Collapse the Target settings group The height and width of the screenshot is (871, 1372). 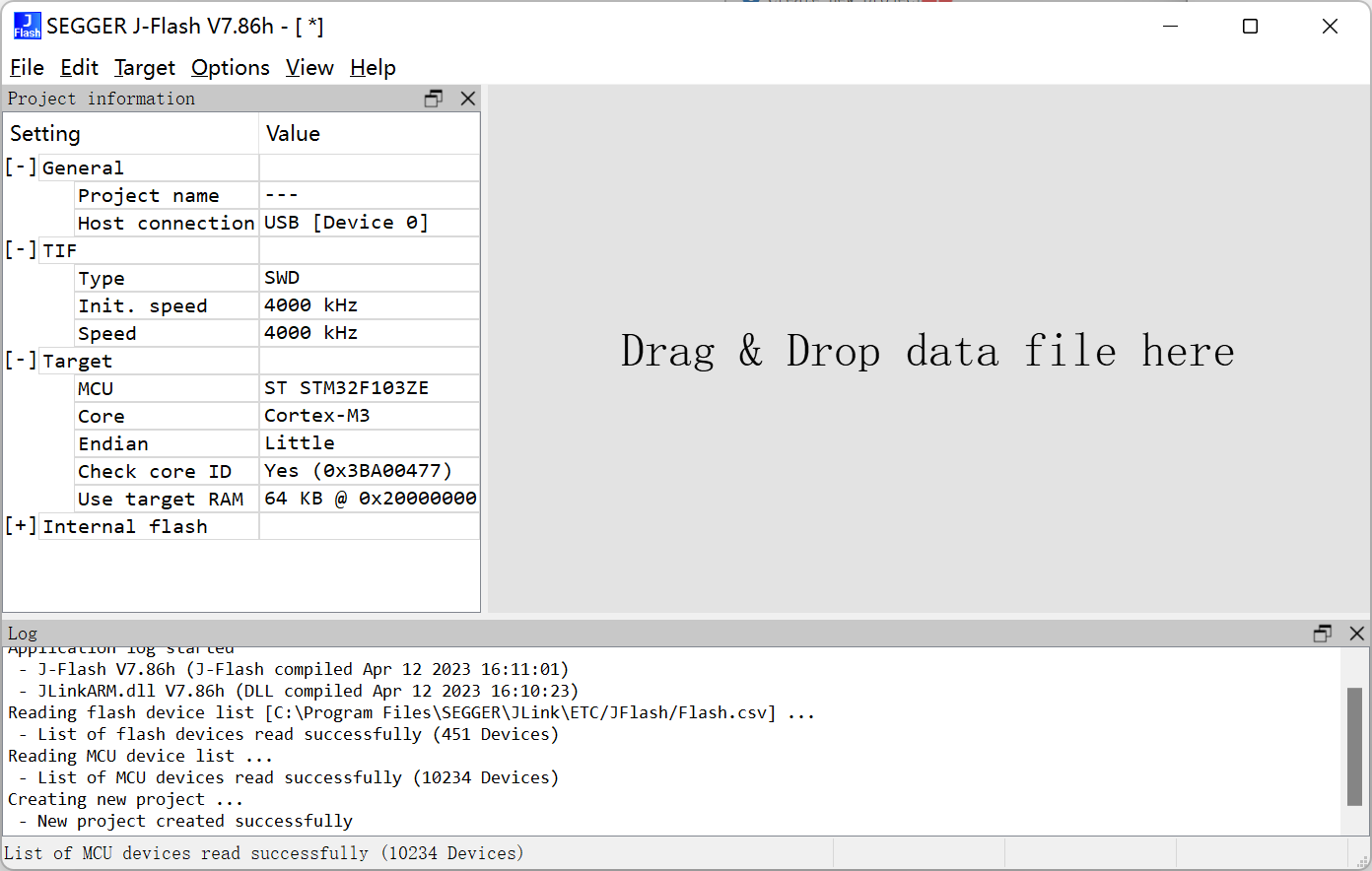click(21, 361)
